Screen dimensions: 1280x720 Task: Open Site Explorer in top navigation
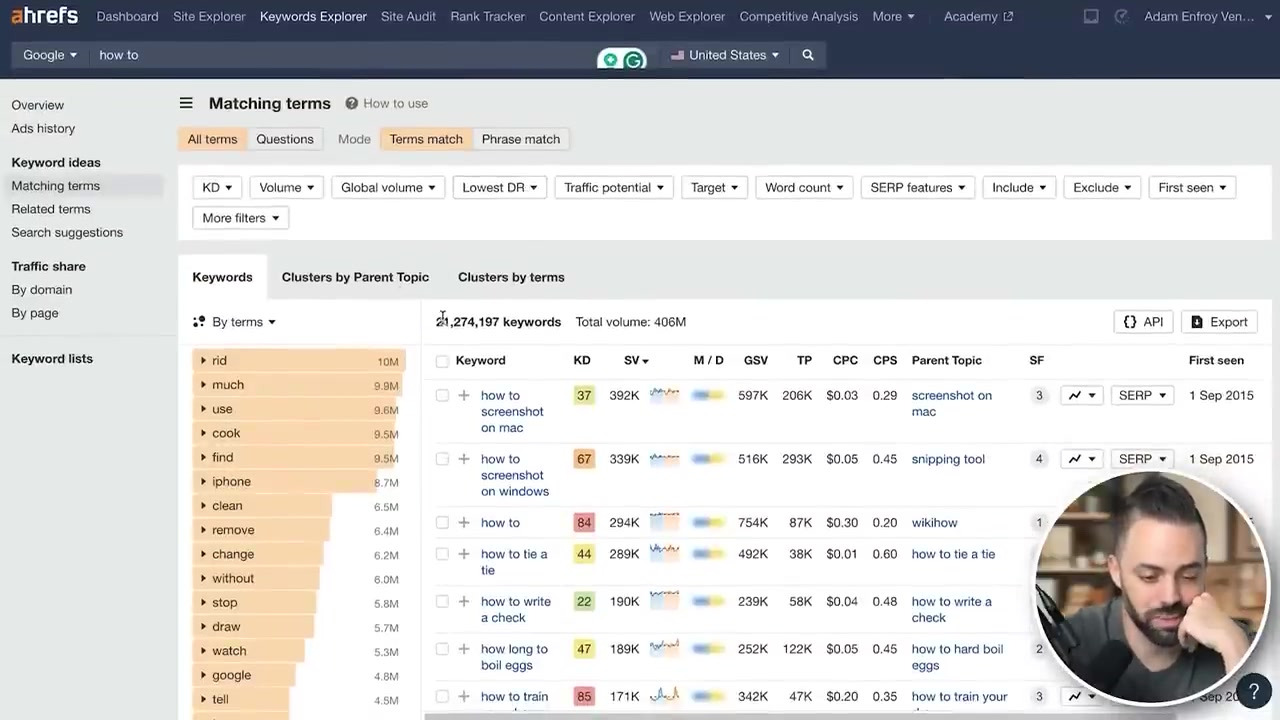coord(209,16)
